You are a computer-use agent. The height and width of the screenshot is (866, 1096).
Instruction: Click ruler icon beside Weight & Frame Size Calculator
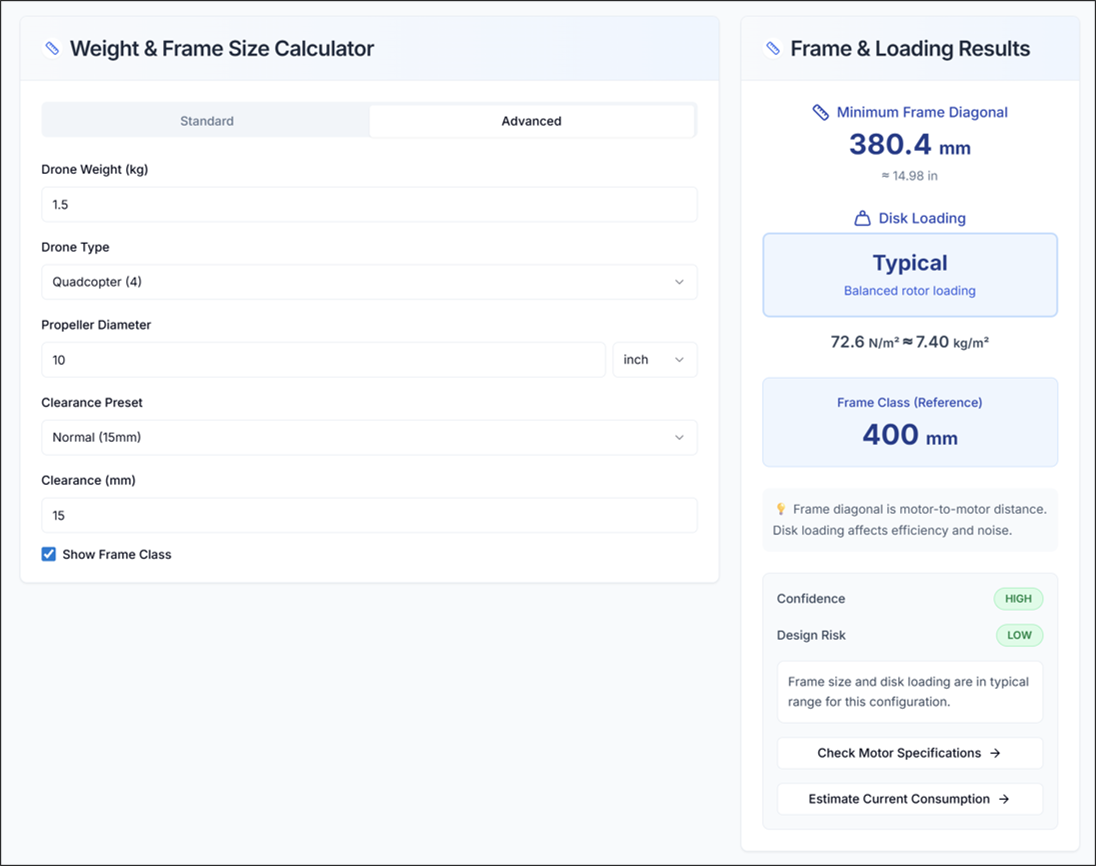(x=52, y=48)
